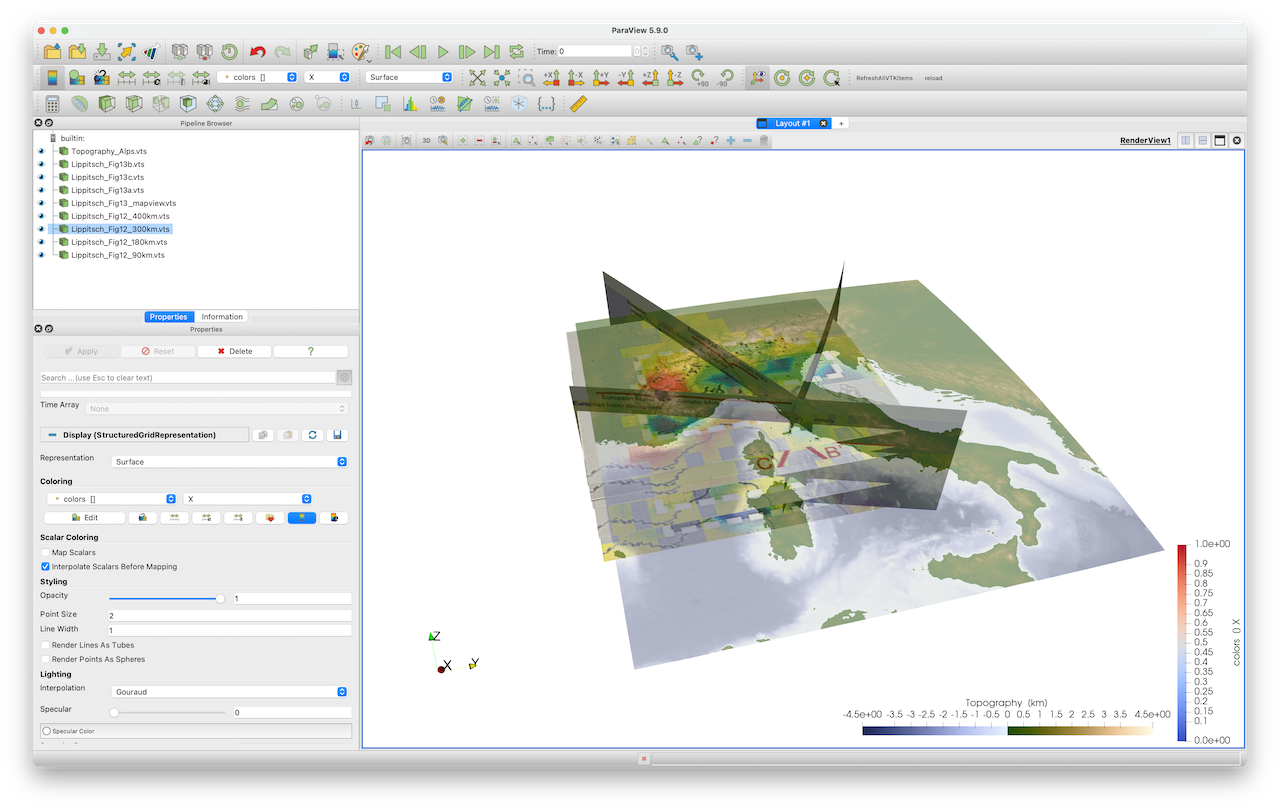1280x810 pixels.
Task: Switch to the Information tab
Action: pyautogui.click(x=222, y=317)
